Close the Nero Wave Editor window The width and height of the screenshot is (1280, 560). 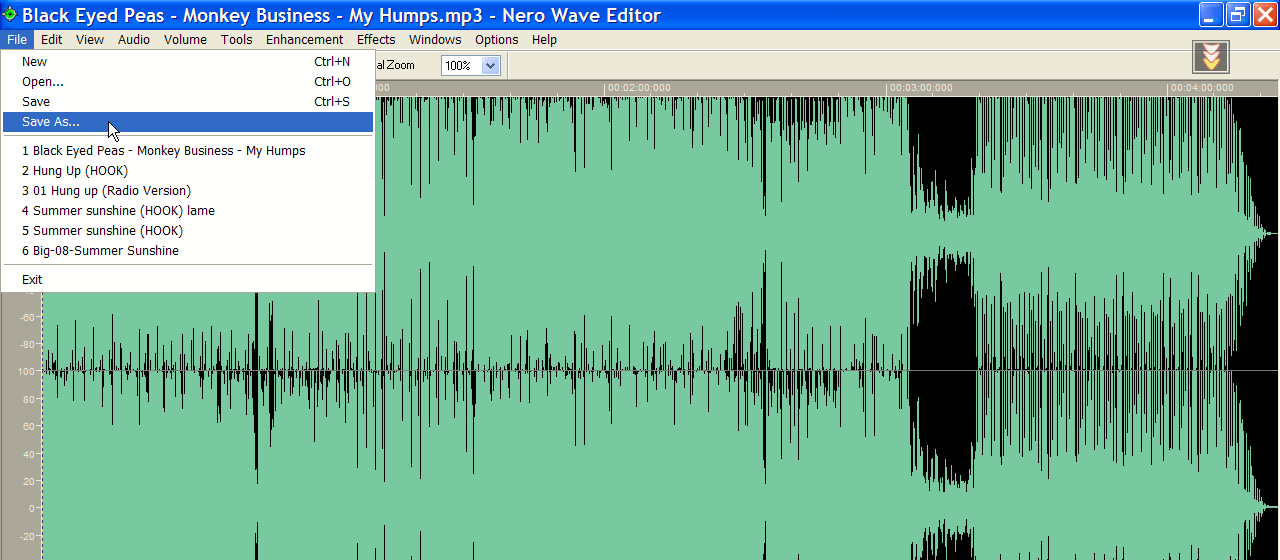coord(1264,14)
